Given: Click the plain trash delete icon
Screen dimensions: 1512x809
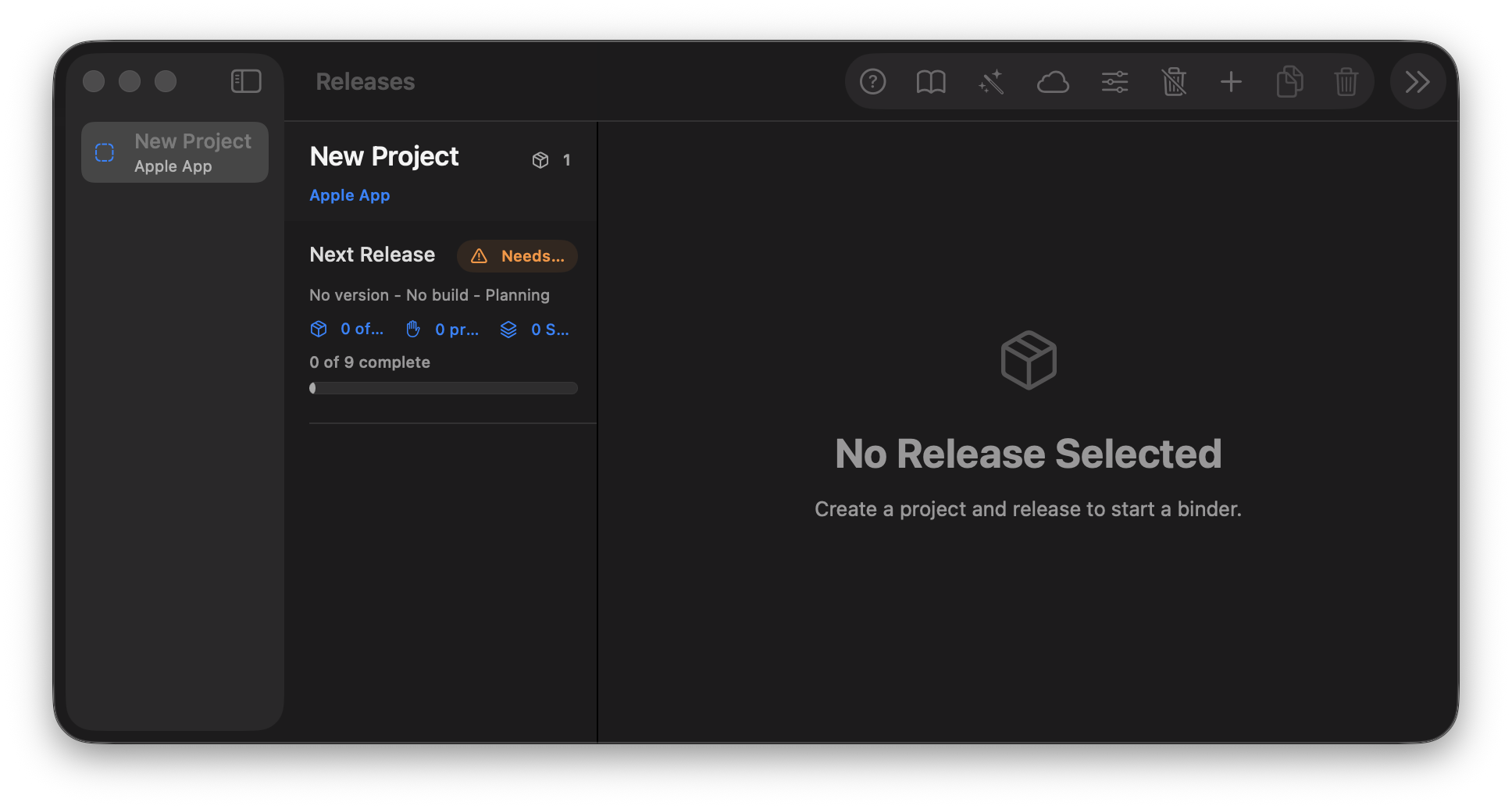Looking at the screenshot, I should click(1346, 81).
